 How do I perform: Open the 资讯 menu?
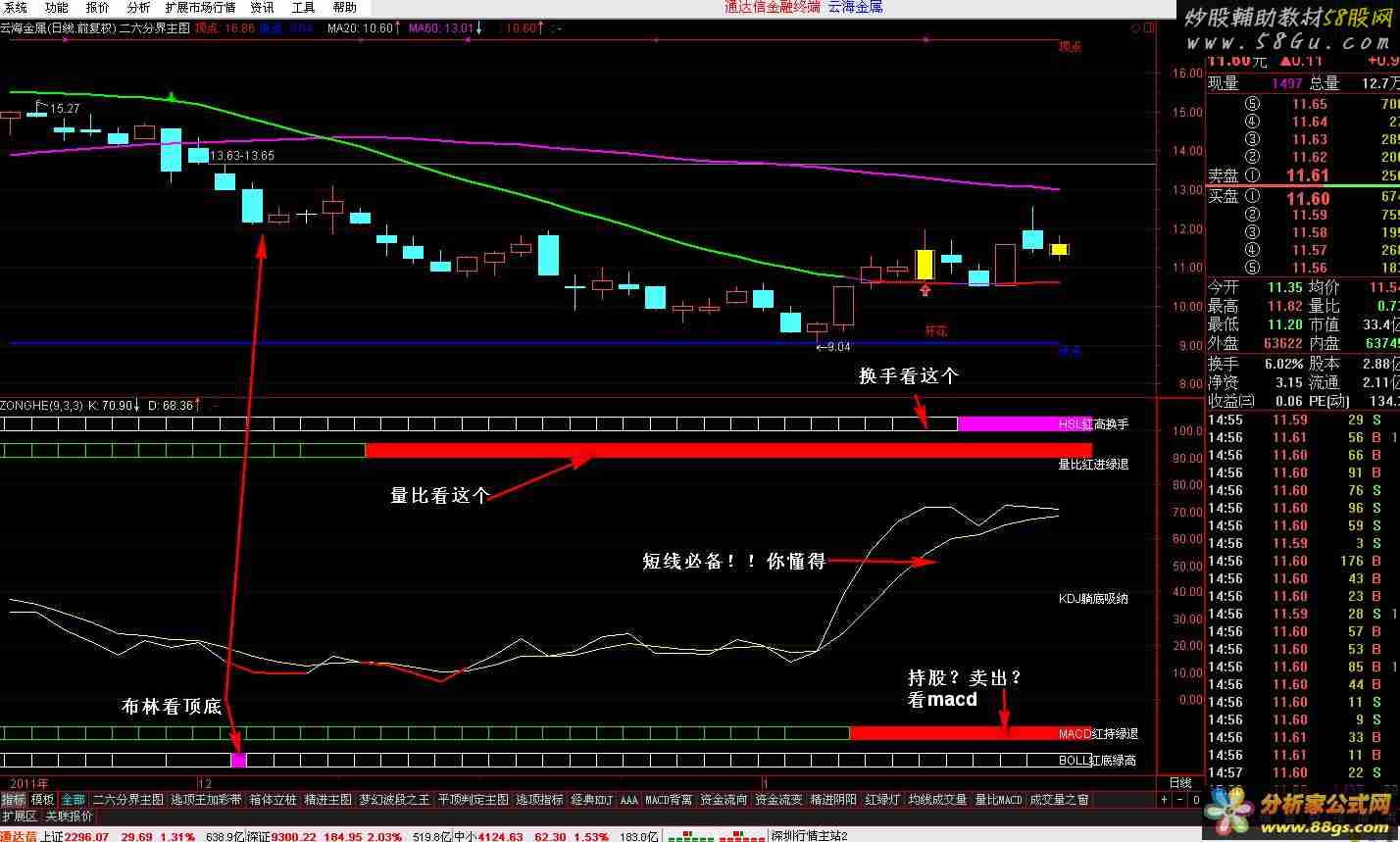(x=263, y=7)
